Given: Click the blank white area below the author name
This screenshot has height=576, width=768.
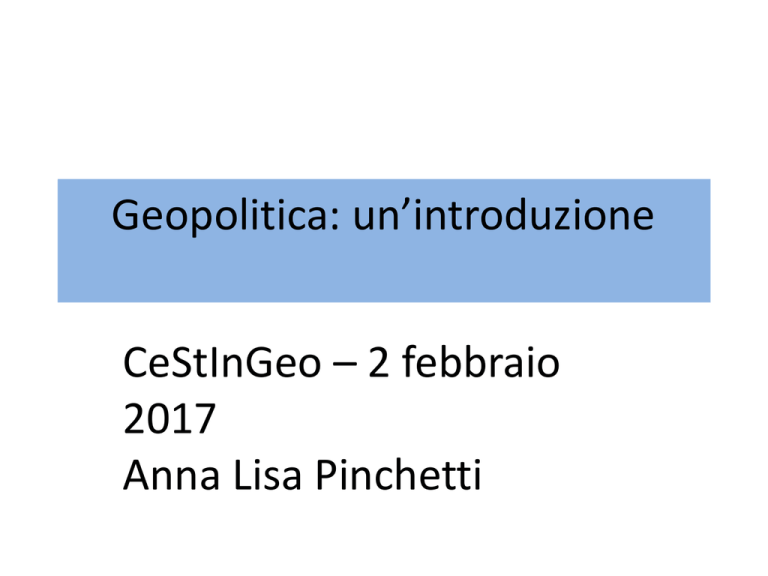Looking at the screenshot, I should pyautogui.click(x=384, y=536).
